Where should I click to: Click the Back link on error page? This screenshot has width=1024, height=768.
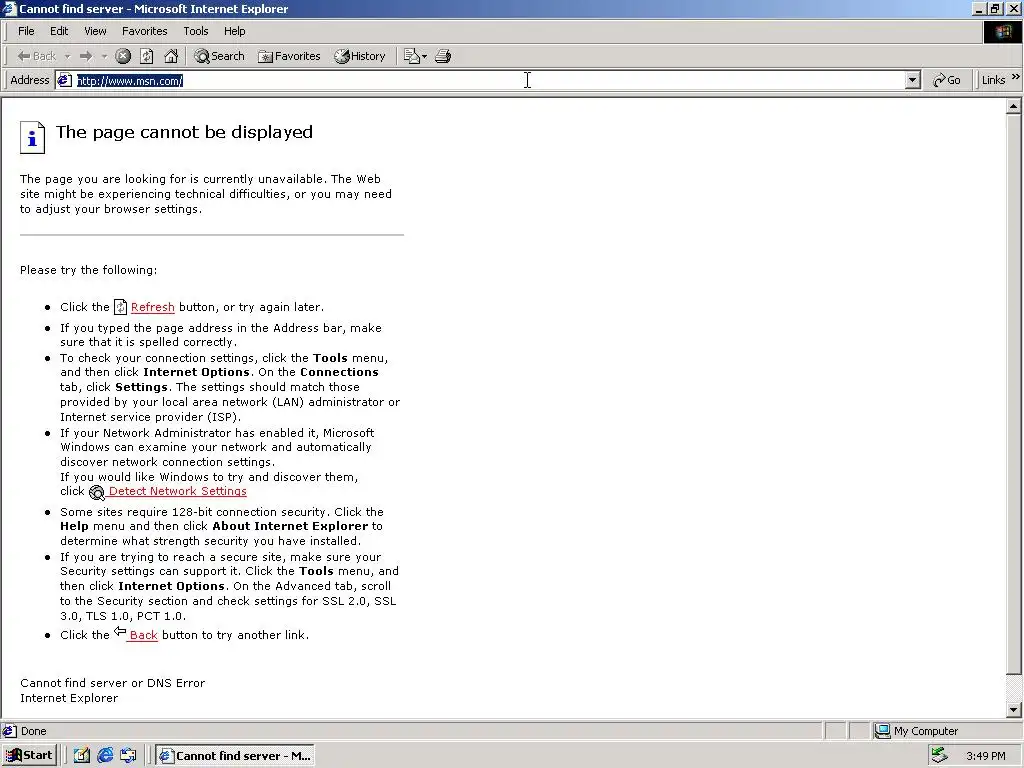143,635
